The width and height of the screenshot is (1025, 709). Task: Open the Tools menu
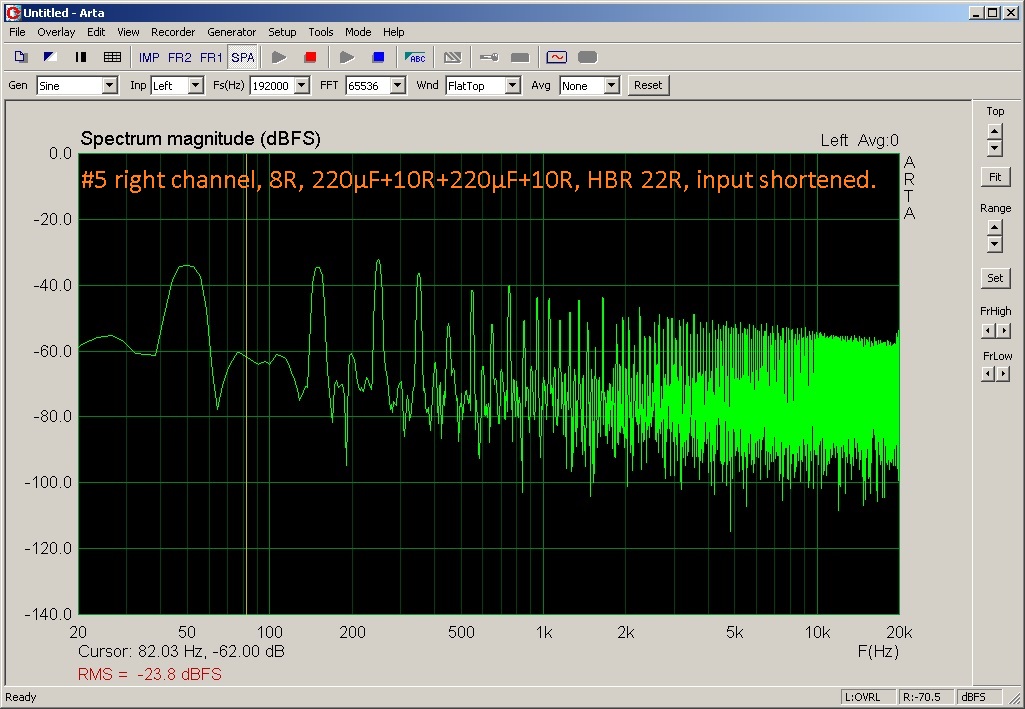(321, 32)
